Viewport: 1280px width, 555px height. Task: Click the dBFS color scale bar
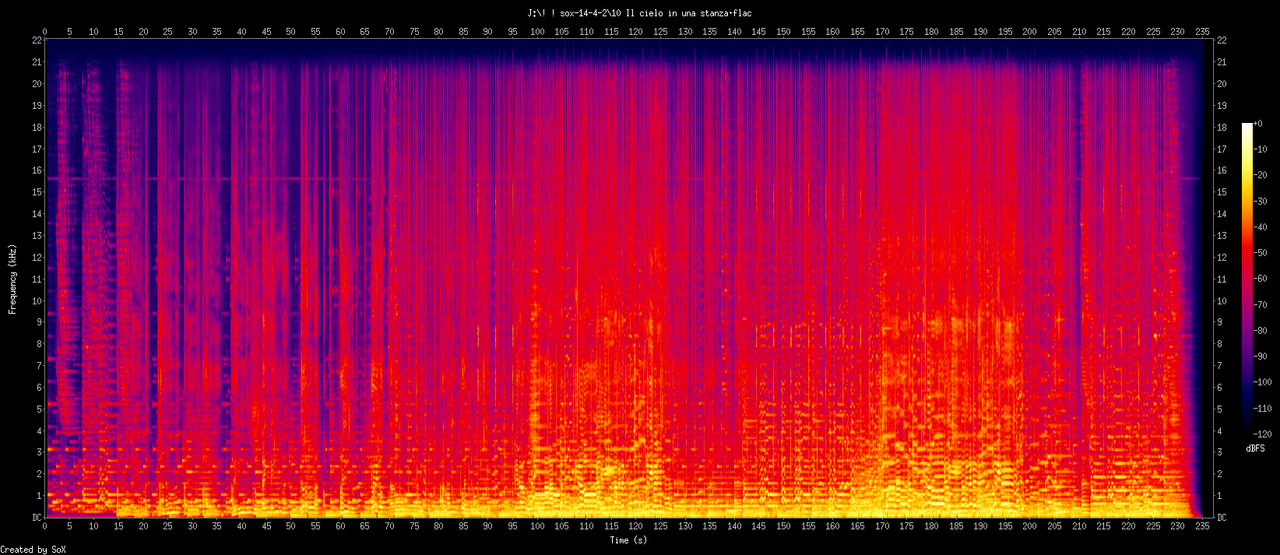[x=1246, y=280]
